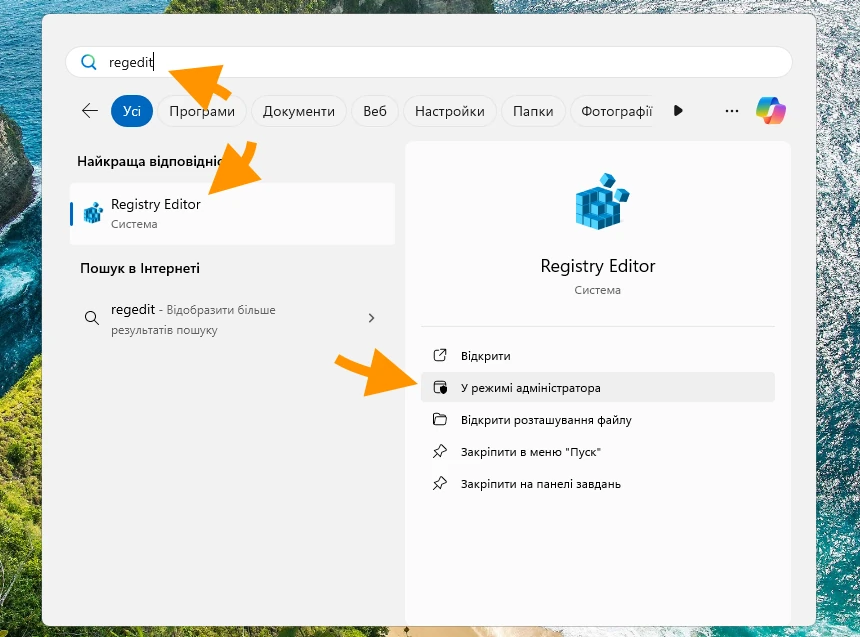Image resolution: width=860 pixels, height=637 pixels.
Task: Click the Пошук в Інтернеті heading
Action: pyautogui.click(x=140, y=268)
